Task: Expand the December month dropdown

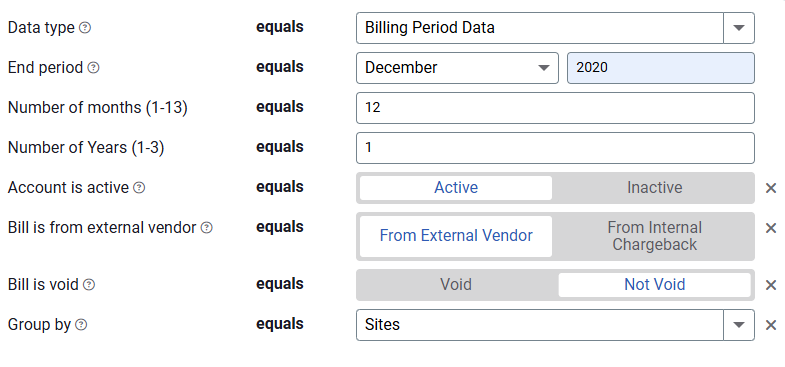Action: tap(457, 68)
